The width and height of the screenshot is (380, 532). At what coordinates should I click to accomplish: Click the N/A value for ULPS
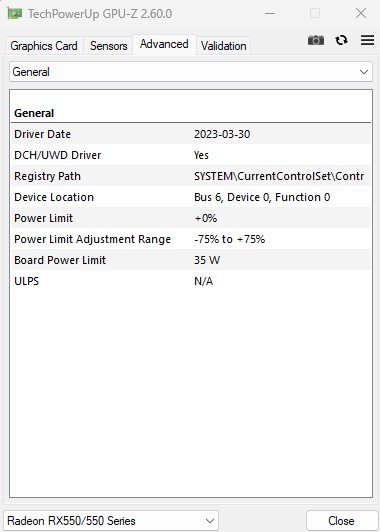coord(204,281)
